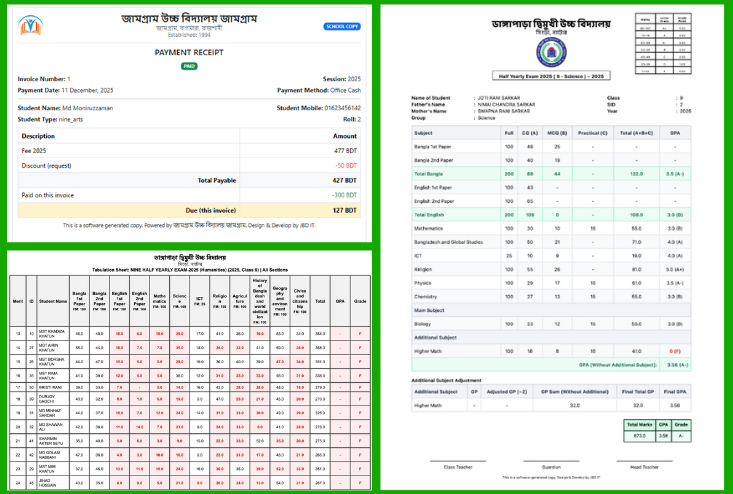The width and height of the screenshot is (733, 494).
Task: Click the Due (this invoice) row
Action: click(x=188, y=210)
